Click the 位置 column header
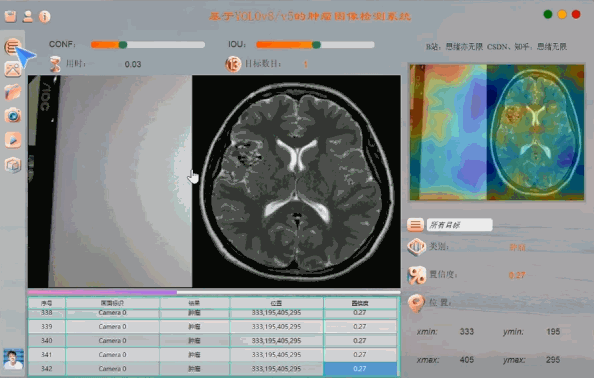The height and width of the screenshot is (378, 594). (x=276, y=303)
